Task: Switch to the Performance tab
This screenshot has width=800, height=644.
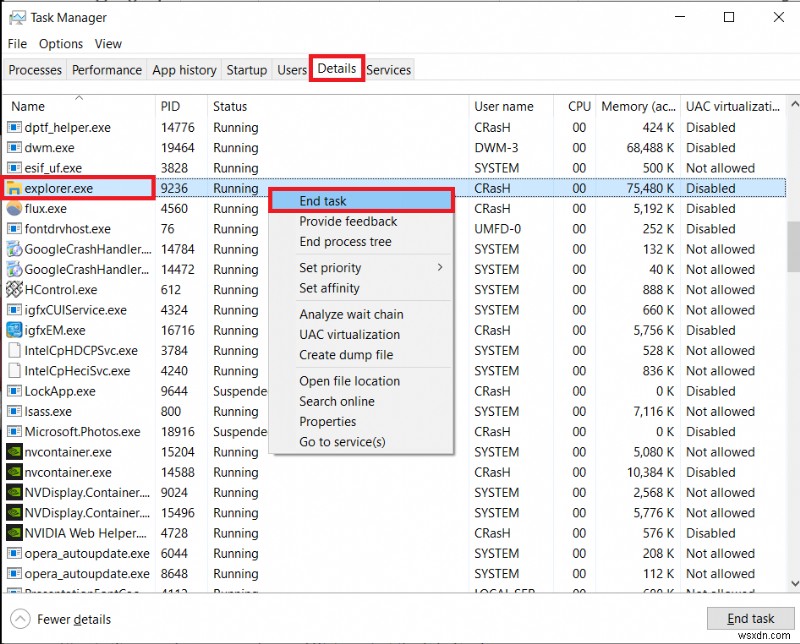Action: coord(106,69)
